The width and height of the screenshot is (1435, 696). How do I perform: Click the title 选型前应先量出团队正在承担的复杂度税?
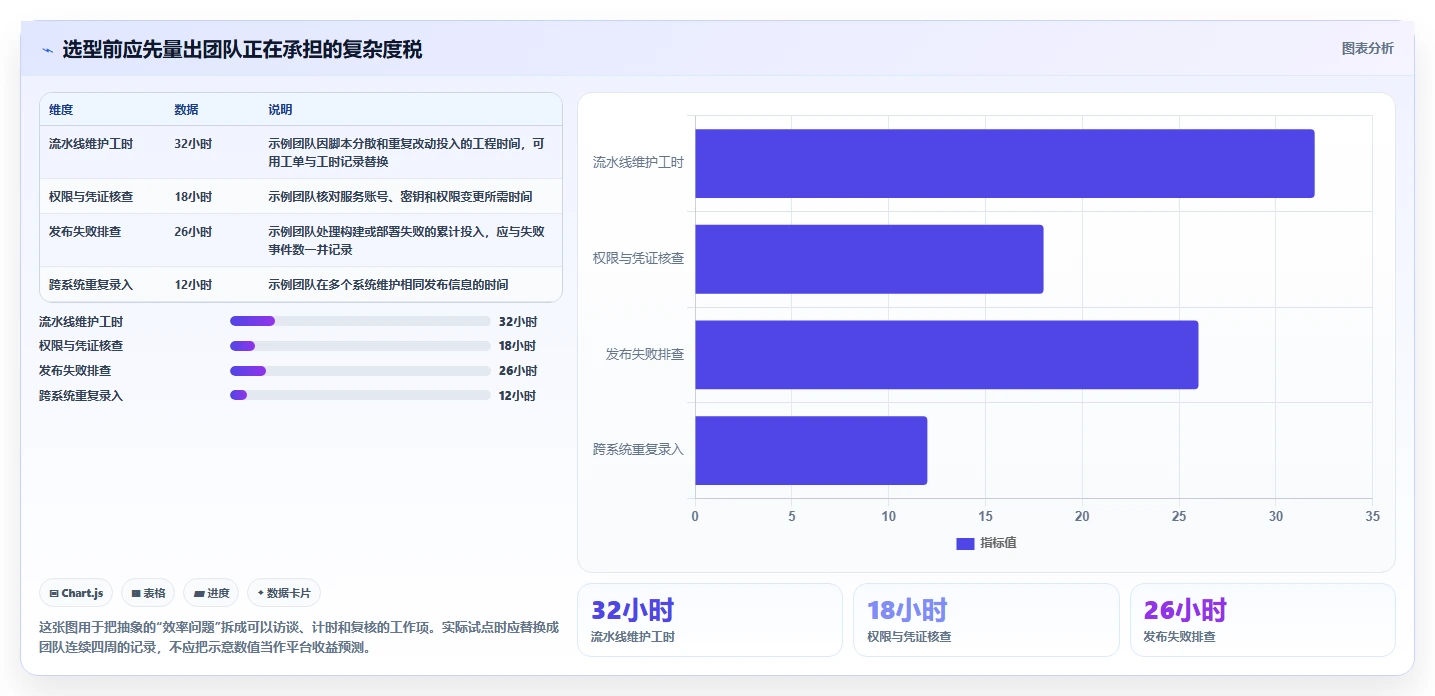point(242,49)
